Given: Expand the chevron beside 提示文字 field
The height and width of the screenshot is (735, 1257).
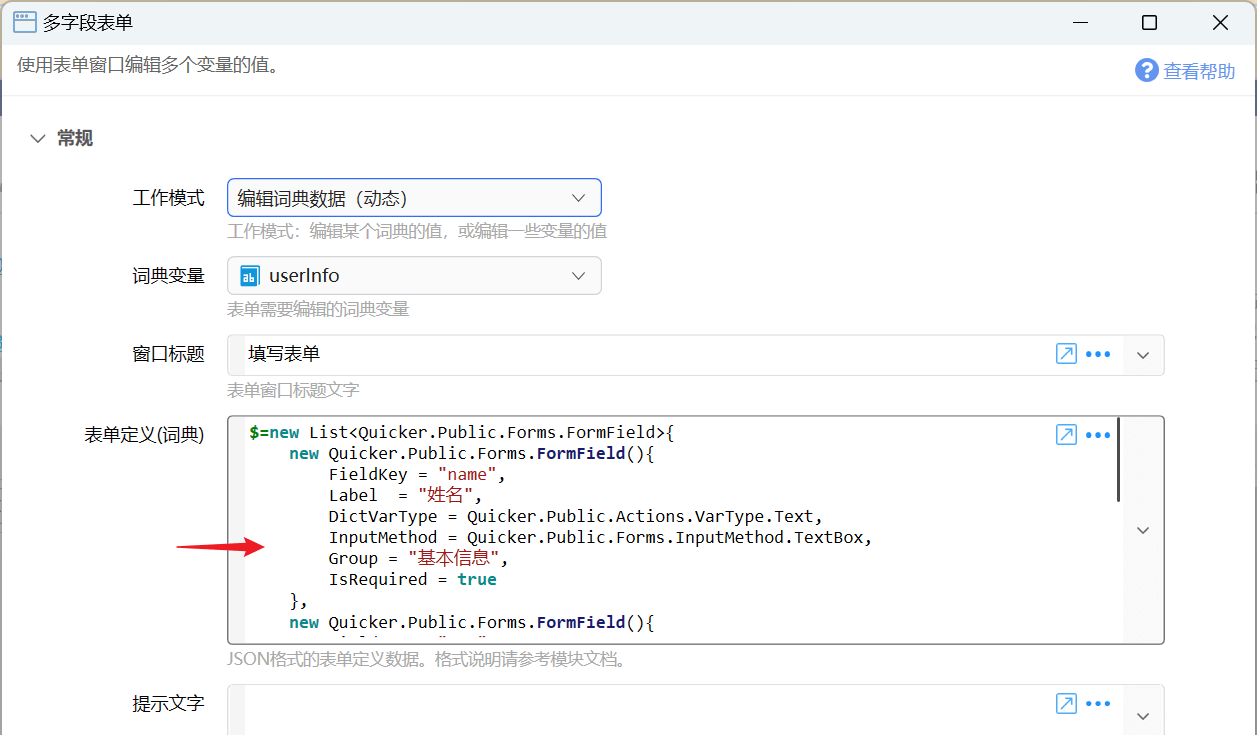Looking at the screenshot, I should [x=1144, y=715].
